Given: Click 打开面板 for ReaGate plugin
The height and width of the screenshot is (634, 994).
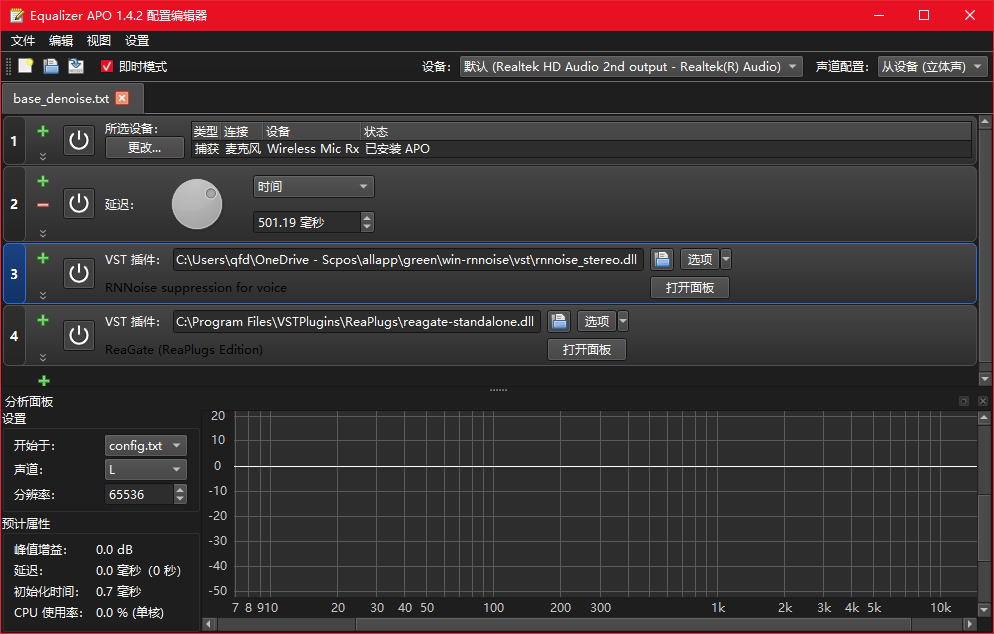Looking at the screenshot, I should pos(587,350).
